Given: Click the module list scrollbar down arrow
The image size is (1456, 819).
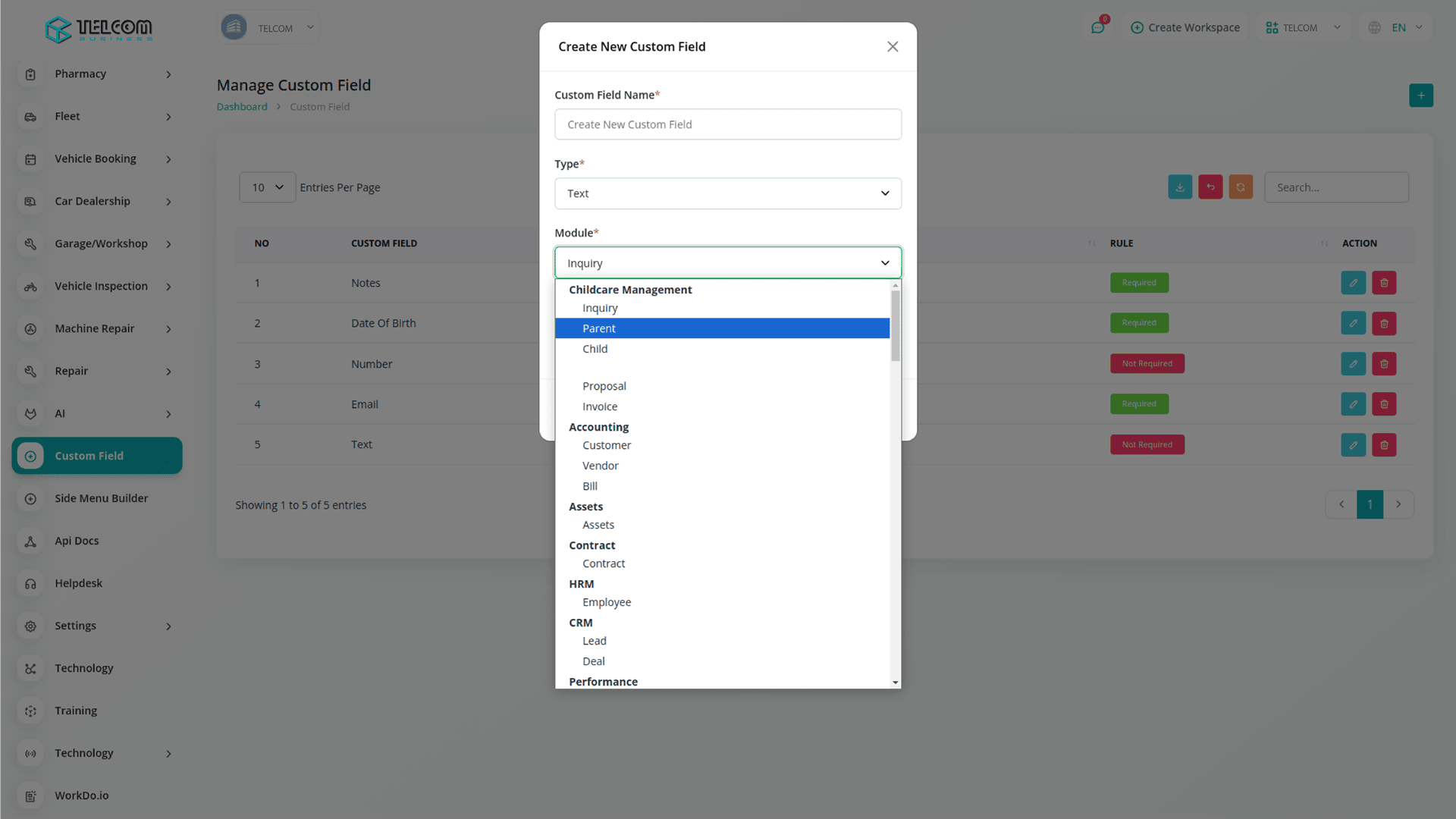Looking at the screenshot, I should (896, 682).
